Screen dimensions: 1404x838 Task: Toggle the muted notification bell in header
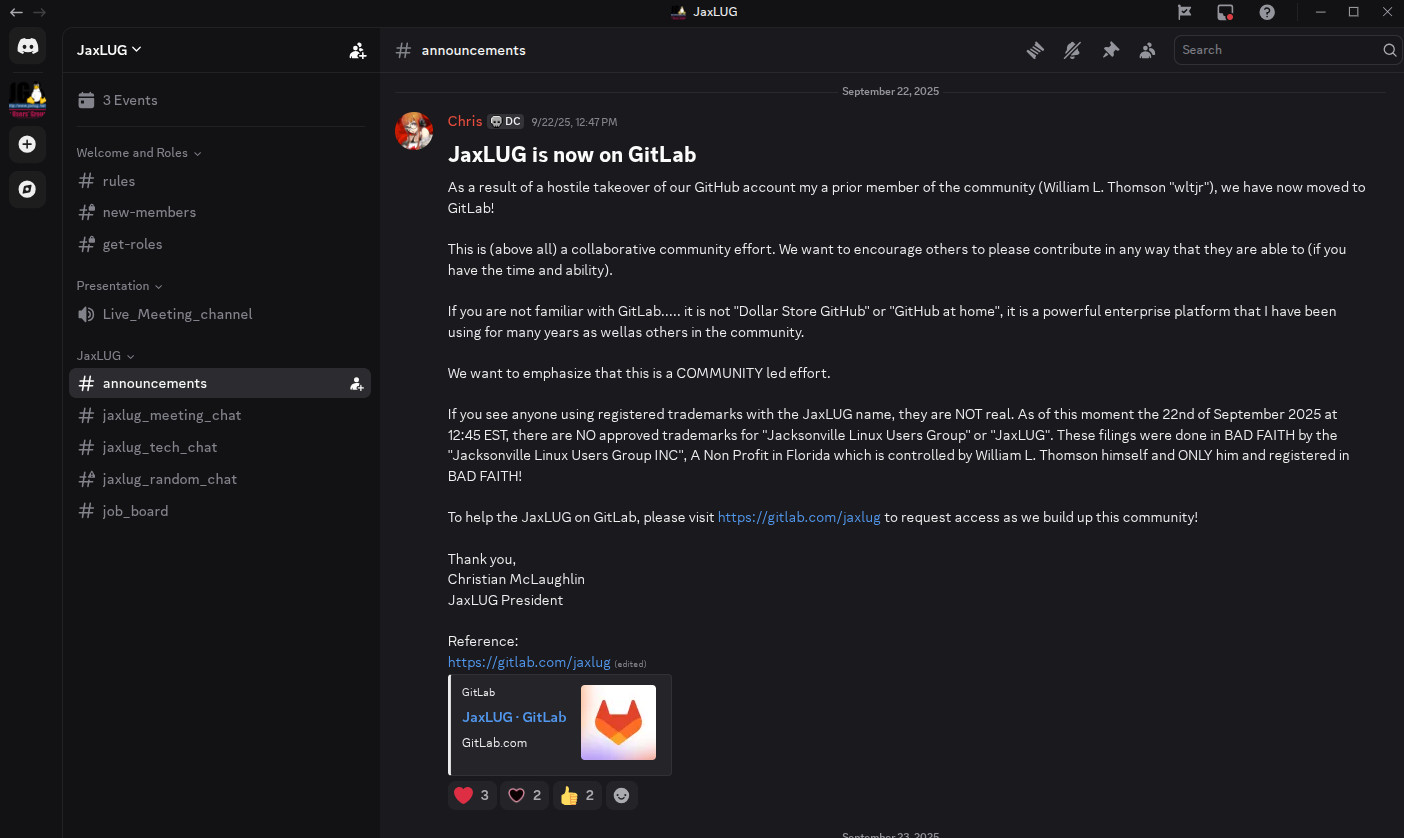point(1072,49)
